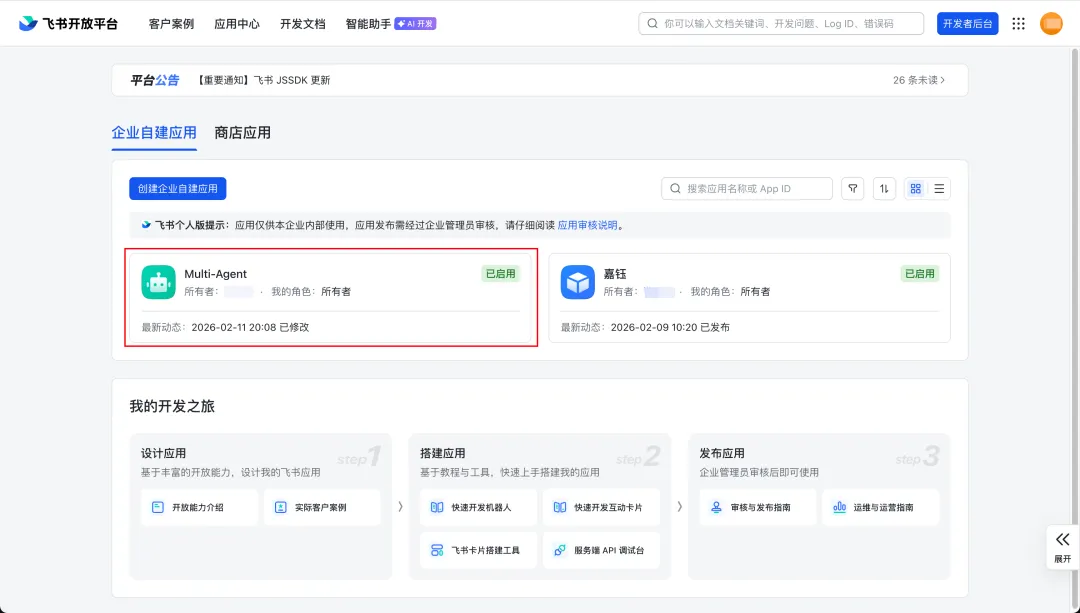
Task: Open the 开放能力介绍 card
Action: 199,507
